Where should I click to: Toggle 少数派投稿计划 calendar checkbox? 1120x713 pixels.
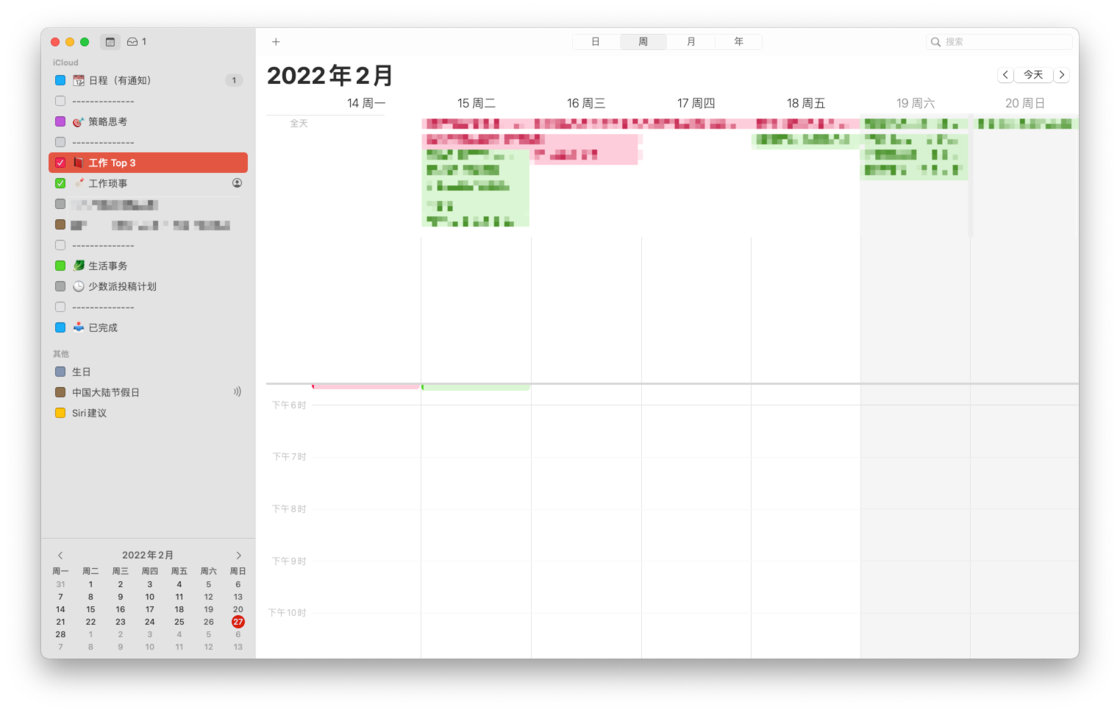[60, 286]
